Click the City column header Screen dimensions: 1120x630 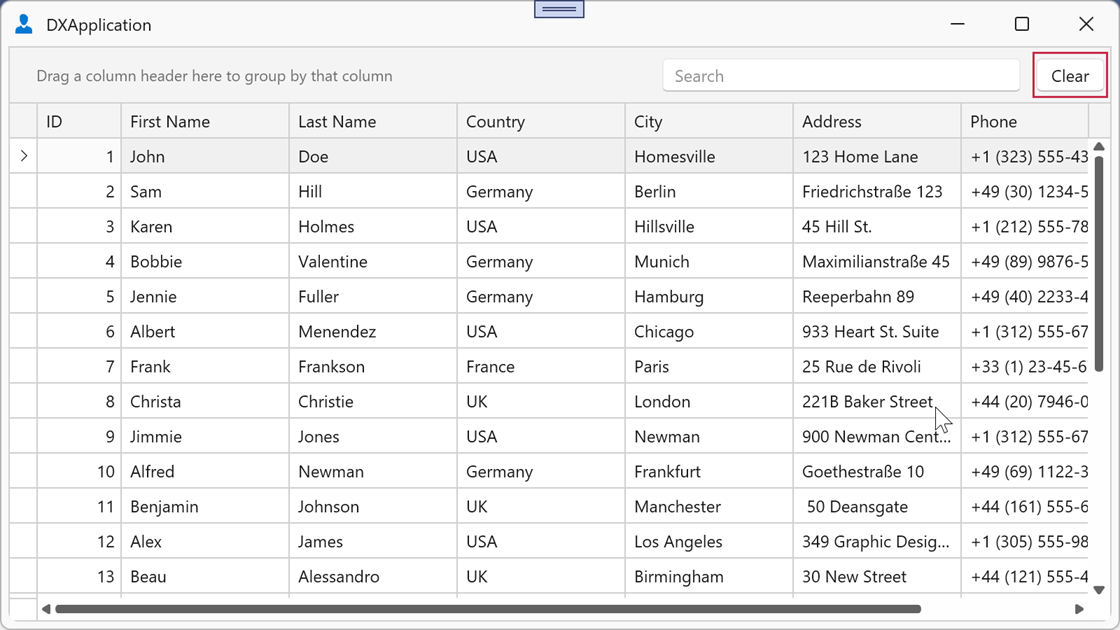click(709, 121)
